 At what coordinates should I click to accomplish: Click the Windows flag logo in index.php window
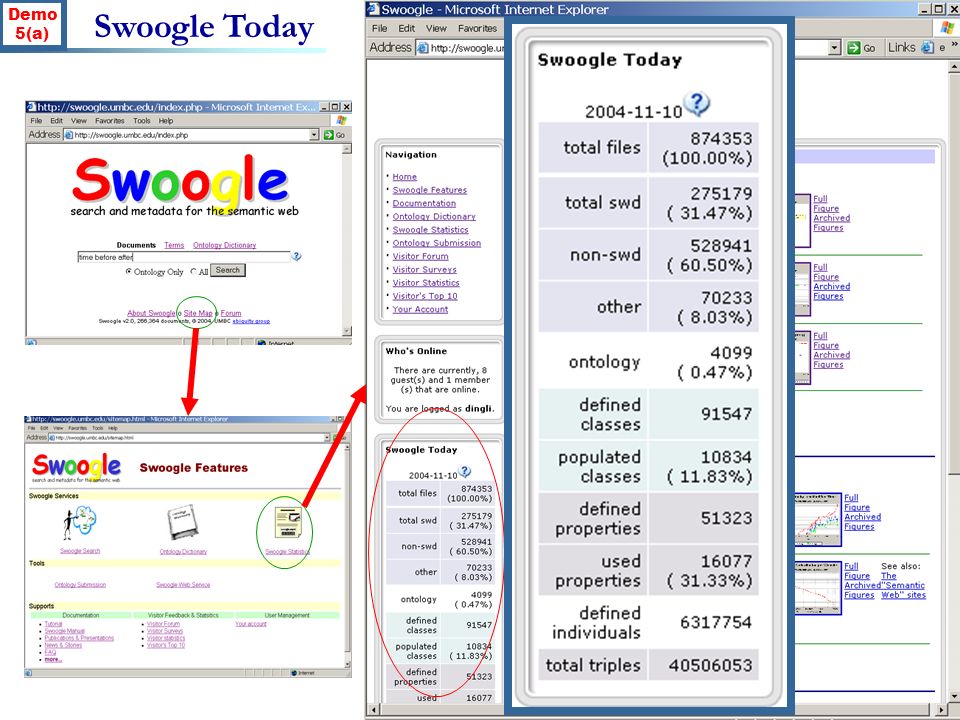tap(342, 121)
